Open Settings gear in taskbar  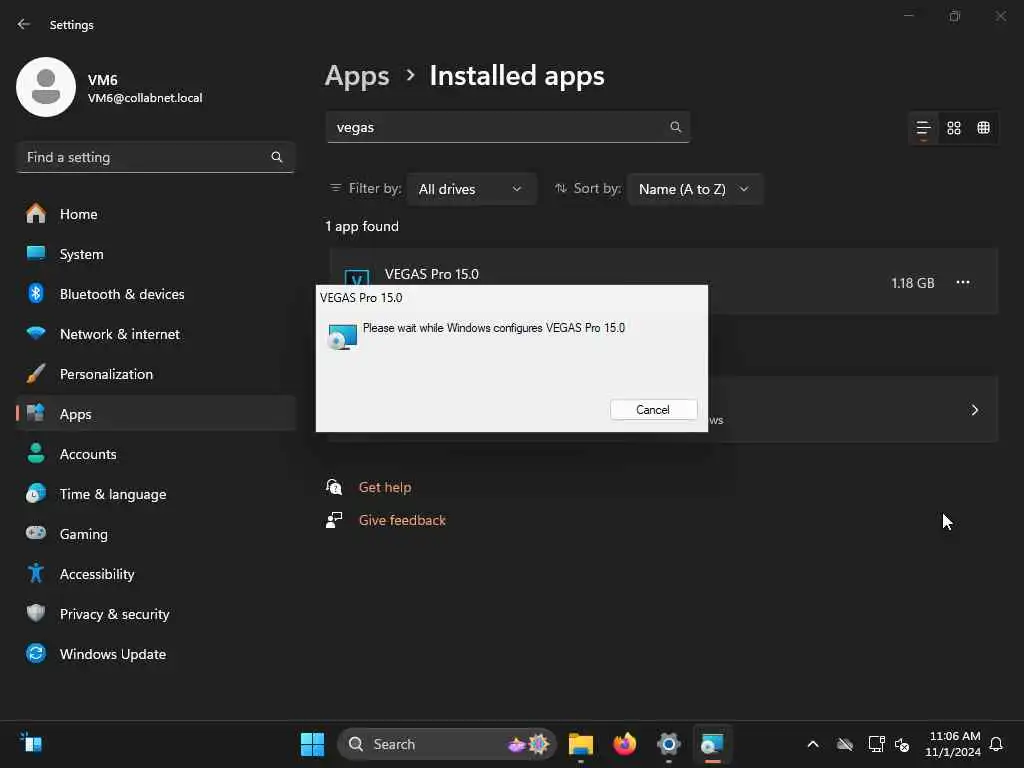(669, 744)
